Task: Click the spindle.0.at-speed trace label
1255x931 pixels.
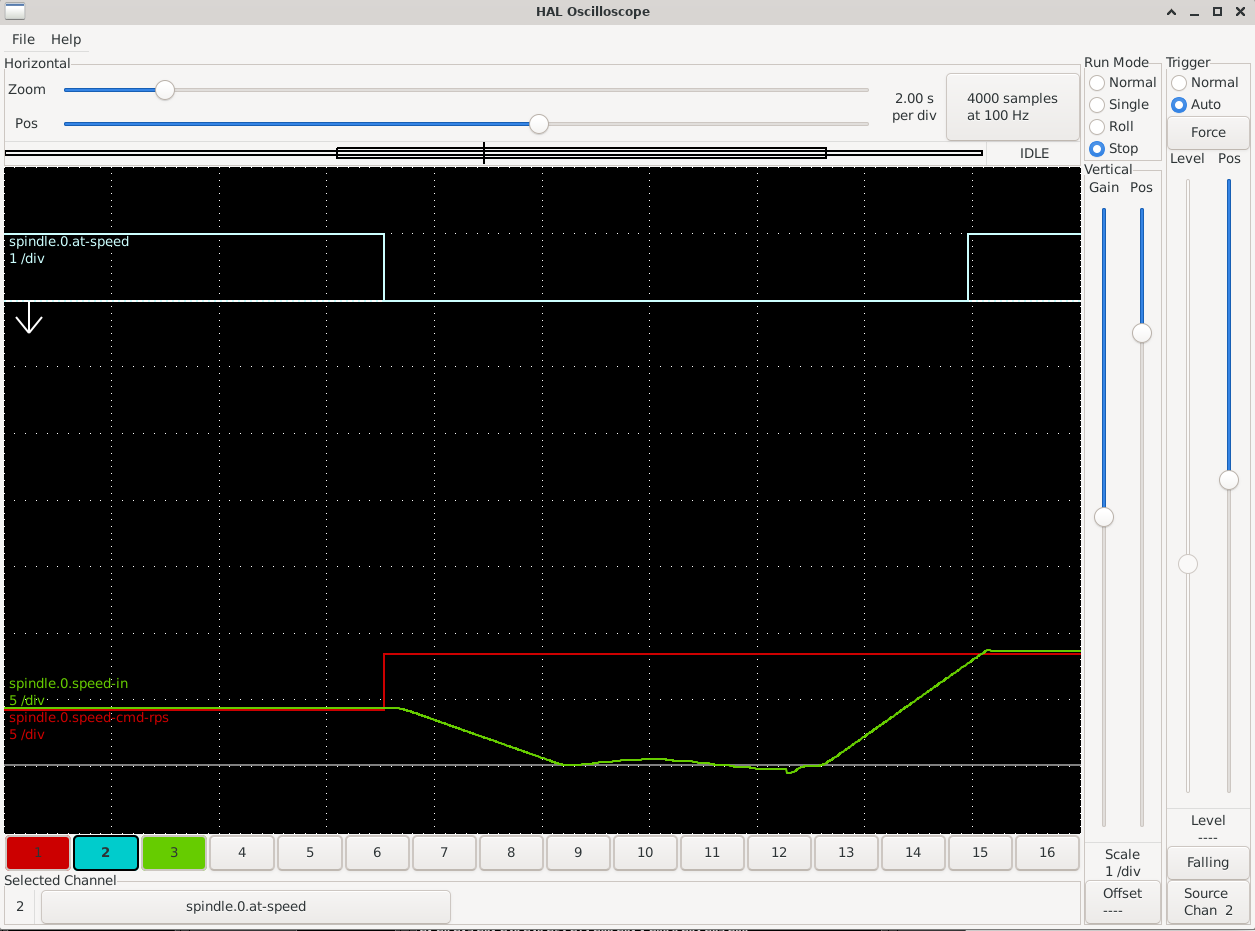Action: coord(69,241)
